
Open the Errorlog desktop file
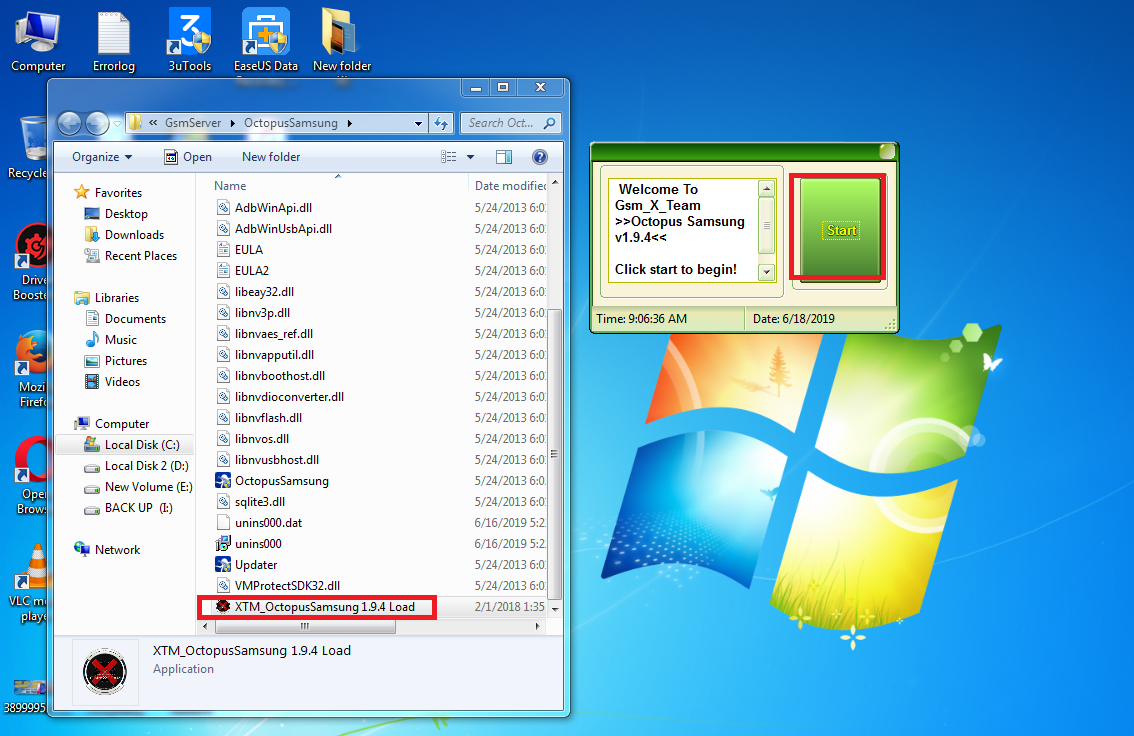[114, 42]
